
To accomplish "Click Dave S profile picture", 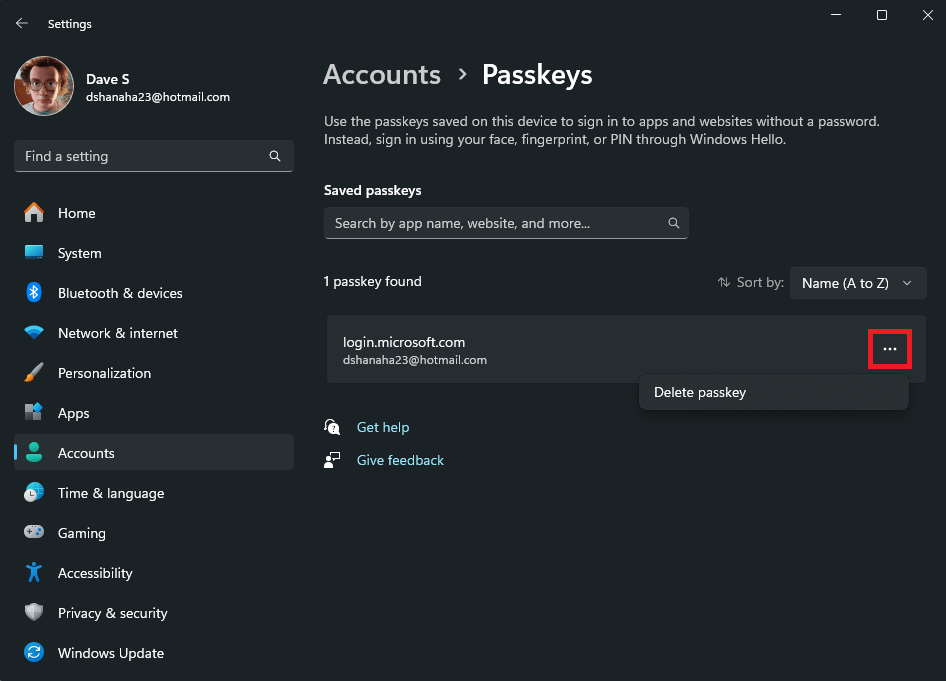I will click(x=43, y=86).
